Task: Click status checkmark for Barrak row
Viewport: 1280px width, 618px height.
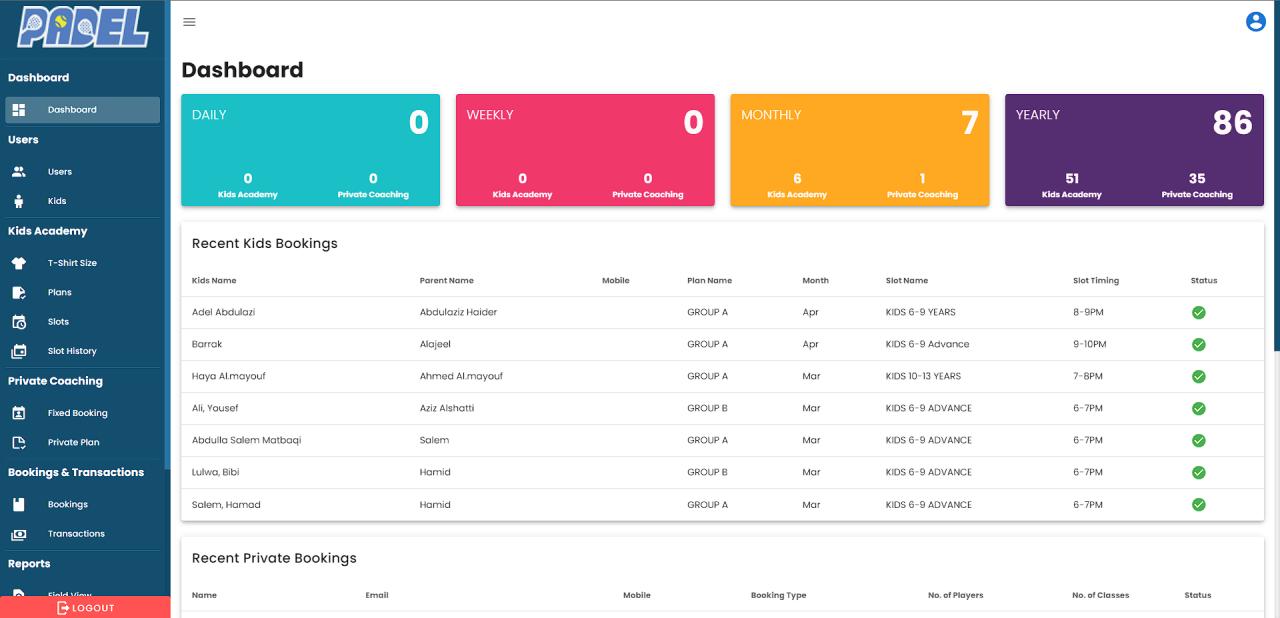Action: point(1198,345)
